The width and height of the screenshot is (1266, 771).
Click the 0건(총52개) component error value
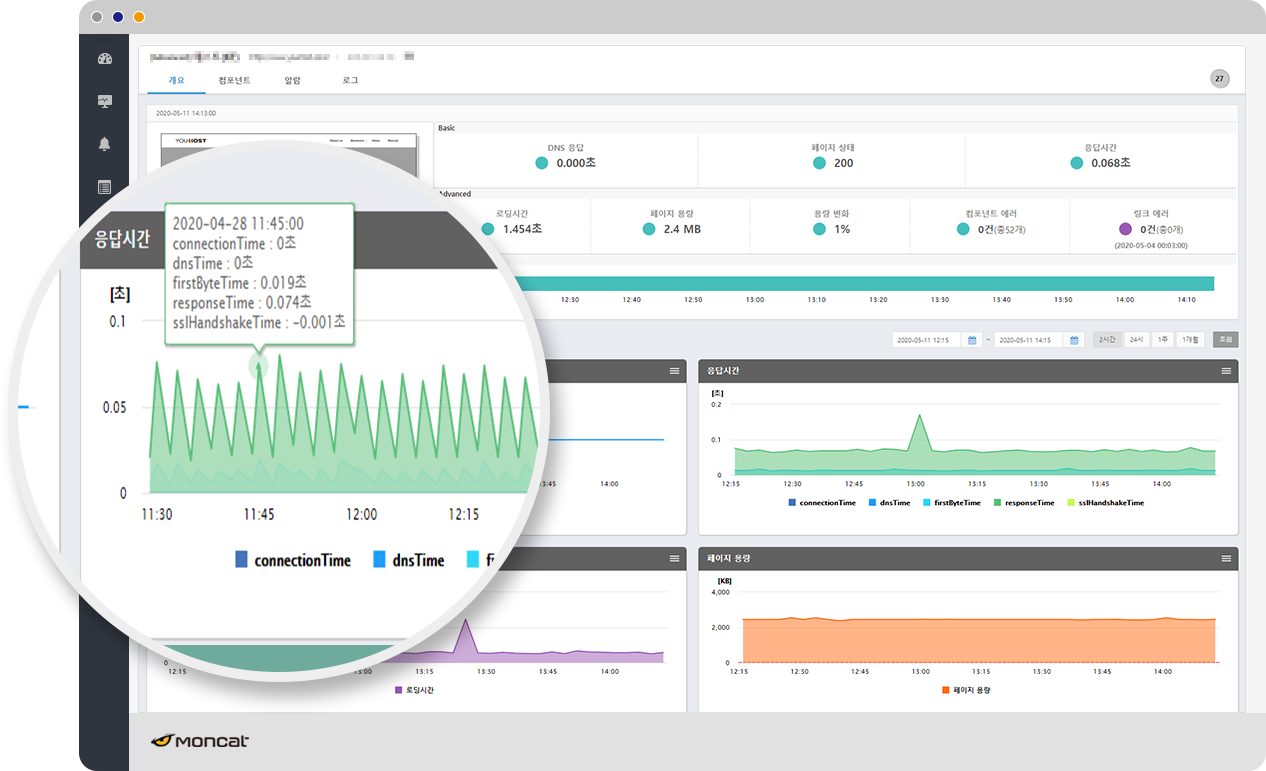(1001, 229)
